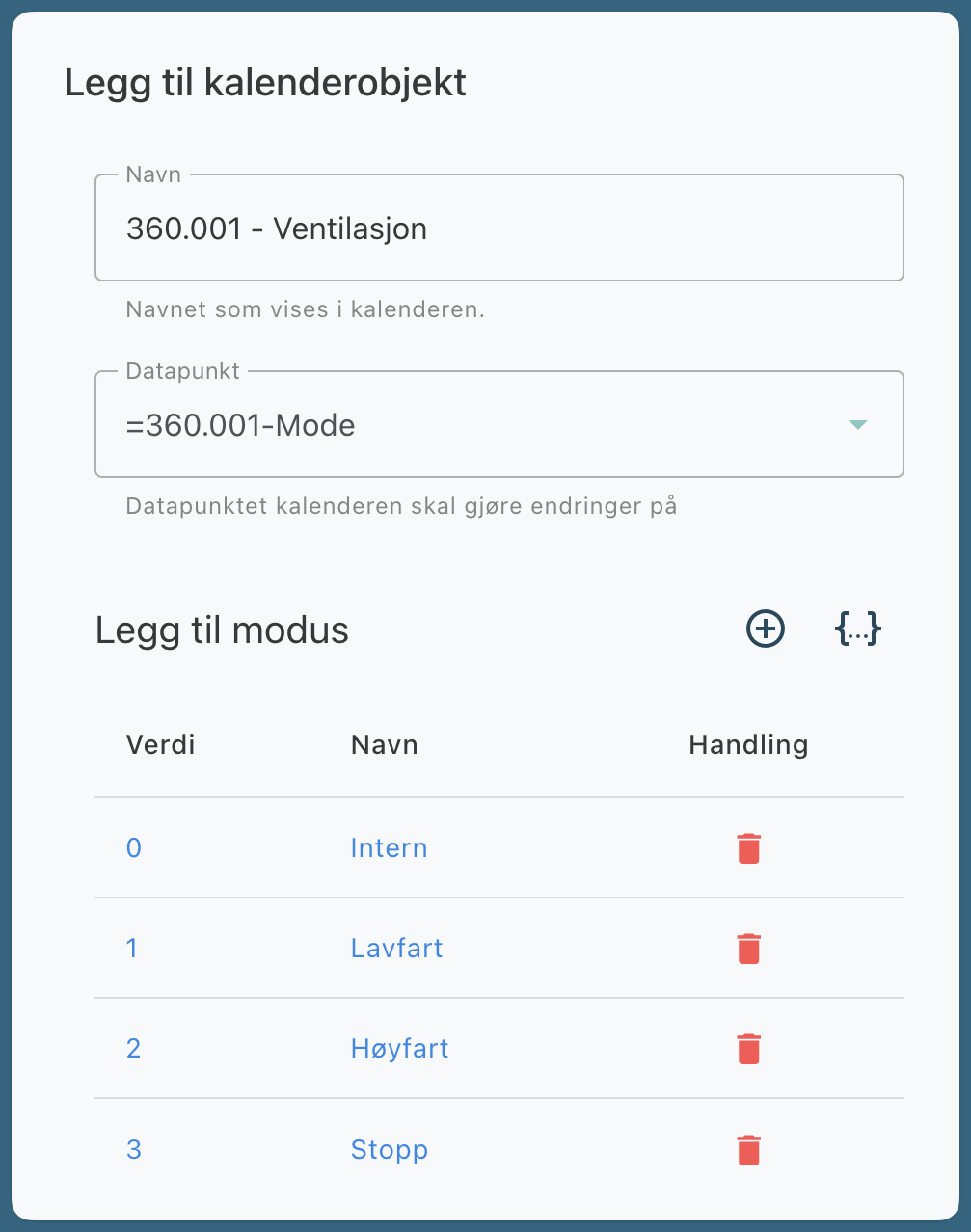The height and width of the screenshot is (1232, 971).
Task: Open the JSON braces editor icon
Action: pyautogui.click(x=857, y=629)
